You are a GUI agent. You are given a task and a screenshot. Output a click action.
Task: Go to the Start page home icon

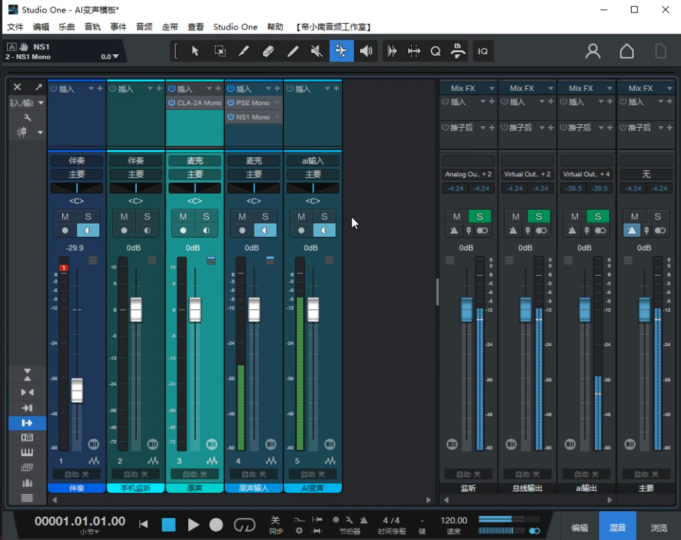coord(627,51)
